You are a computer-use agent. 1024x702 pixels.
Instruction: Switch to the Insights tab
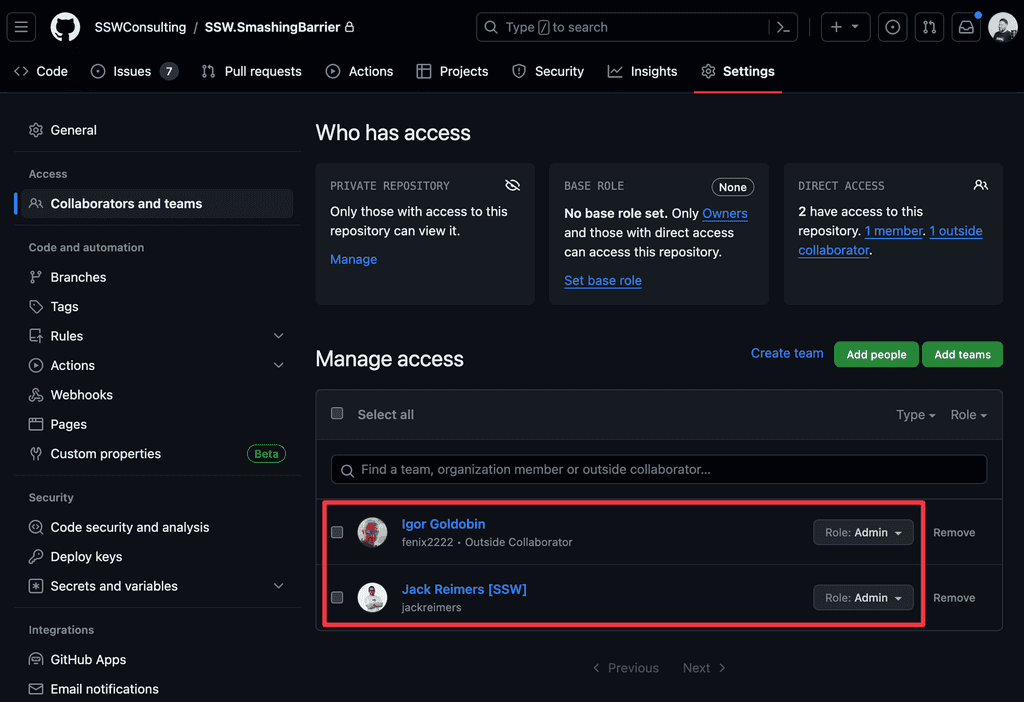click(x=642, y=71)
